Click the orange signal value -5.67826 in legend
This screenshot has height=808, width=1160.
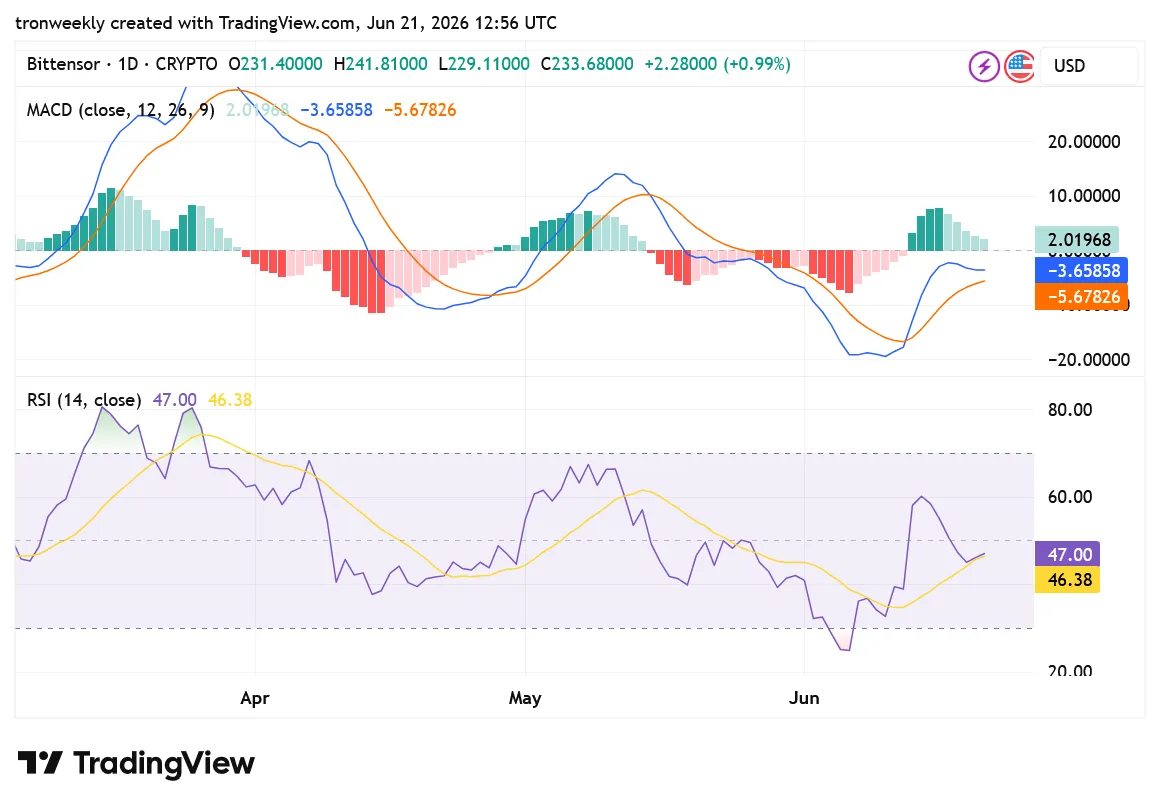coord(419,110)
